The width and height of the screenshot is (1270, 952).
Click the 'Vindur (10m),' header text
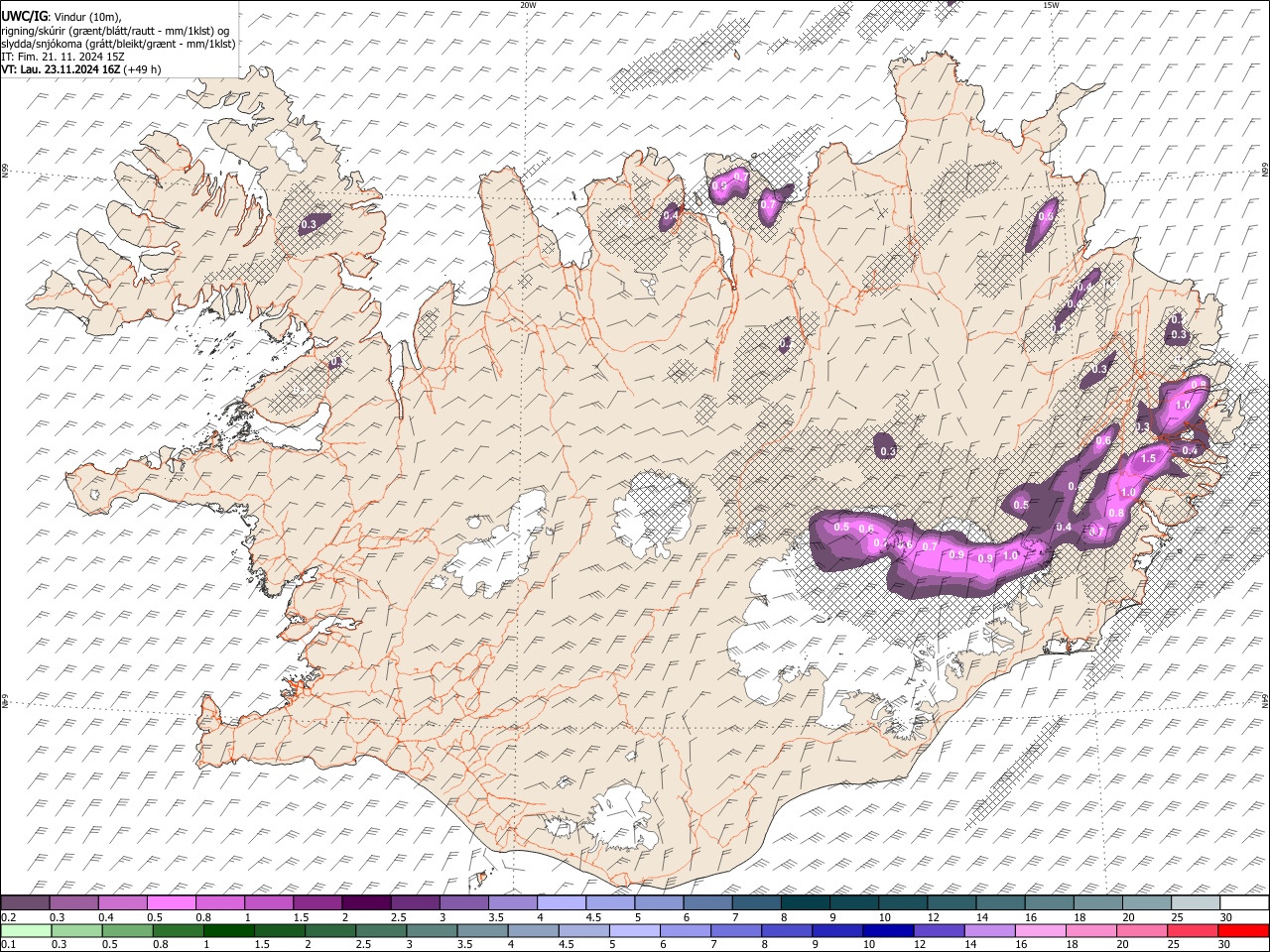[86, 17]
